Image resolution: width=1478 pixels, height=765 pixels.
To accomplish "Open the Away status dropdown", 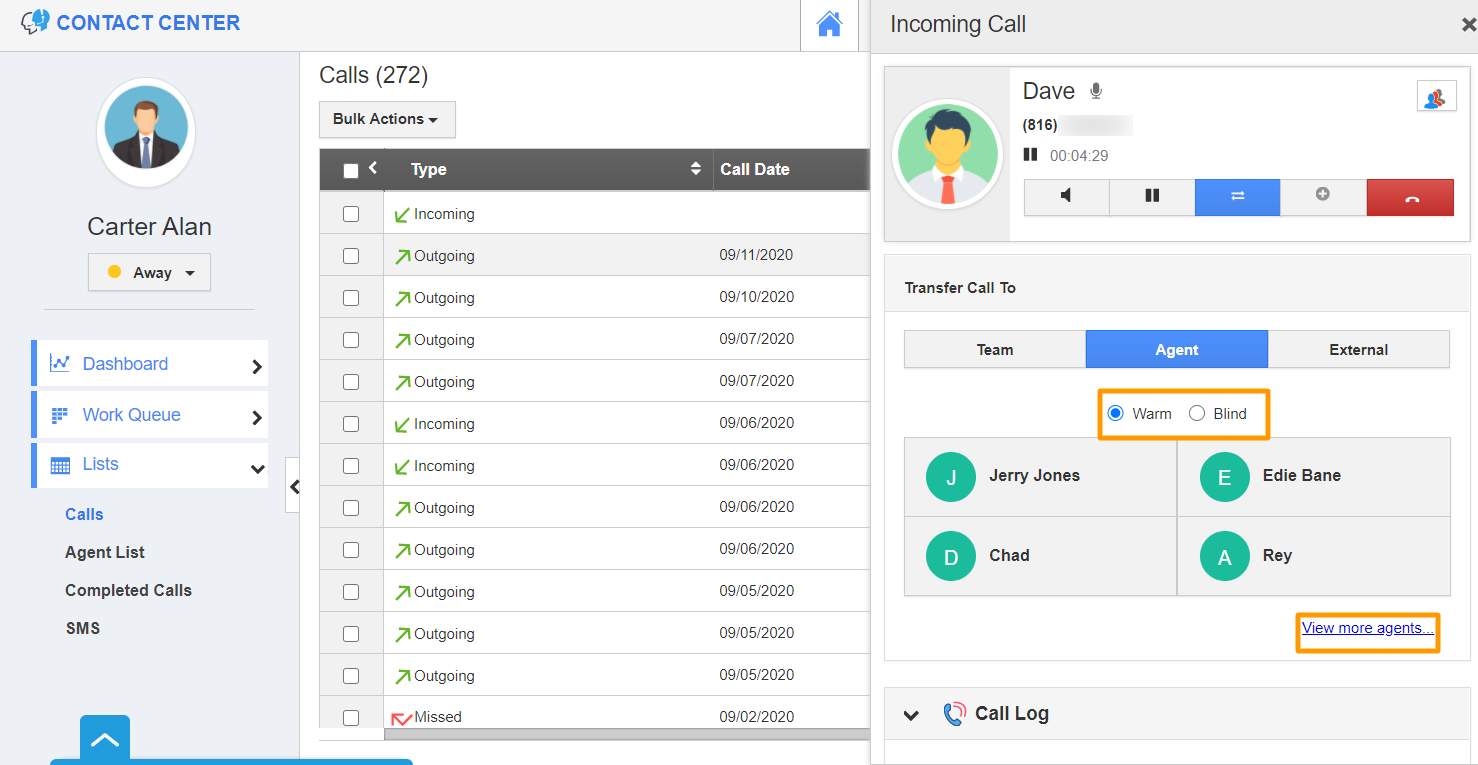I will coord(150,272).
